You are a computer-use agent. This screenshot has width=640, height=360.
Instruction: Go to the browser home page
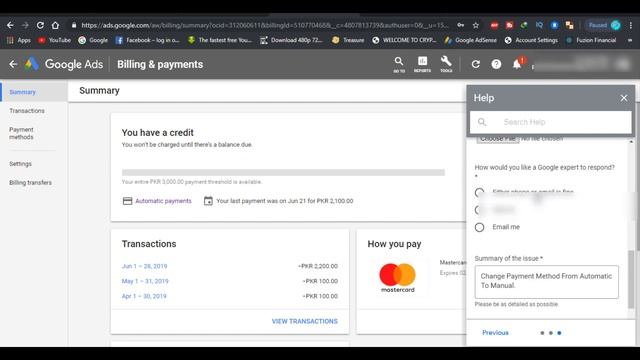55,25
